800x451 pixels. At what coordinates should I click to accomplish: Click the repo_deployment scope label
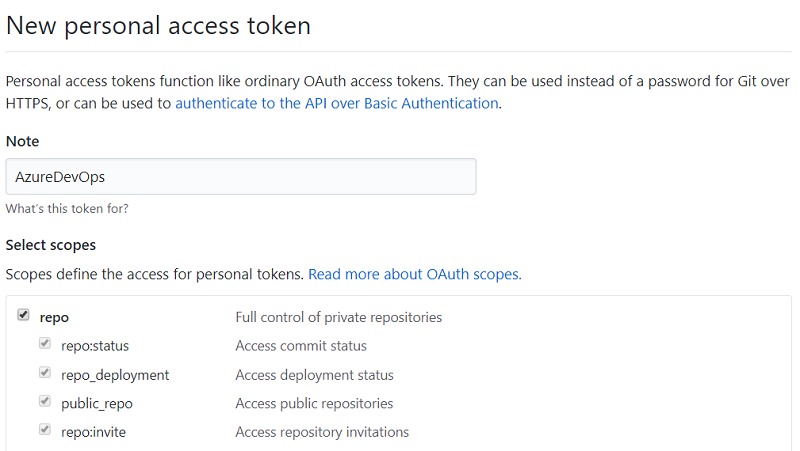point(115,375)
